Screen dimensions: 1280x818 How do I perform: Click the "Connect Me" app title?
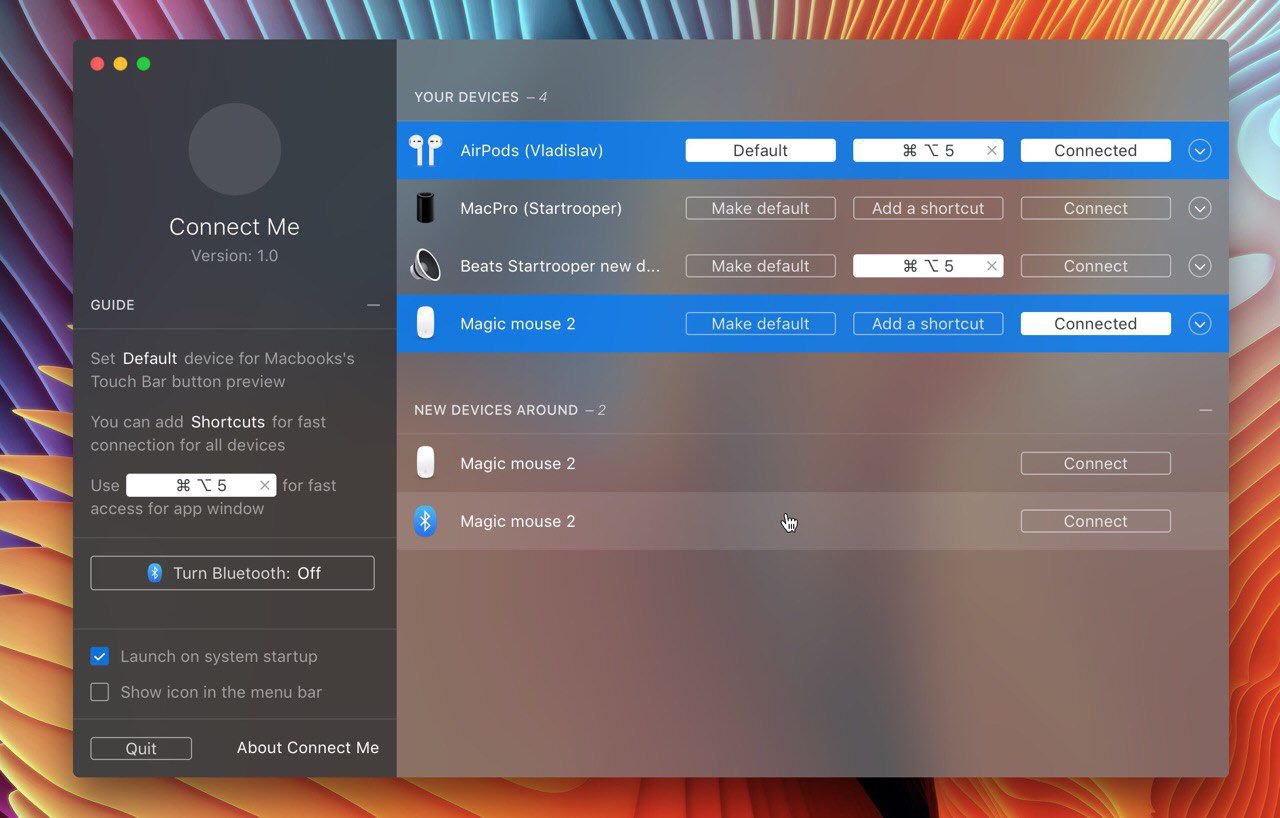tap(235, 227)
